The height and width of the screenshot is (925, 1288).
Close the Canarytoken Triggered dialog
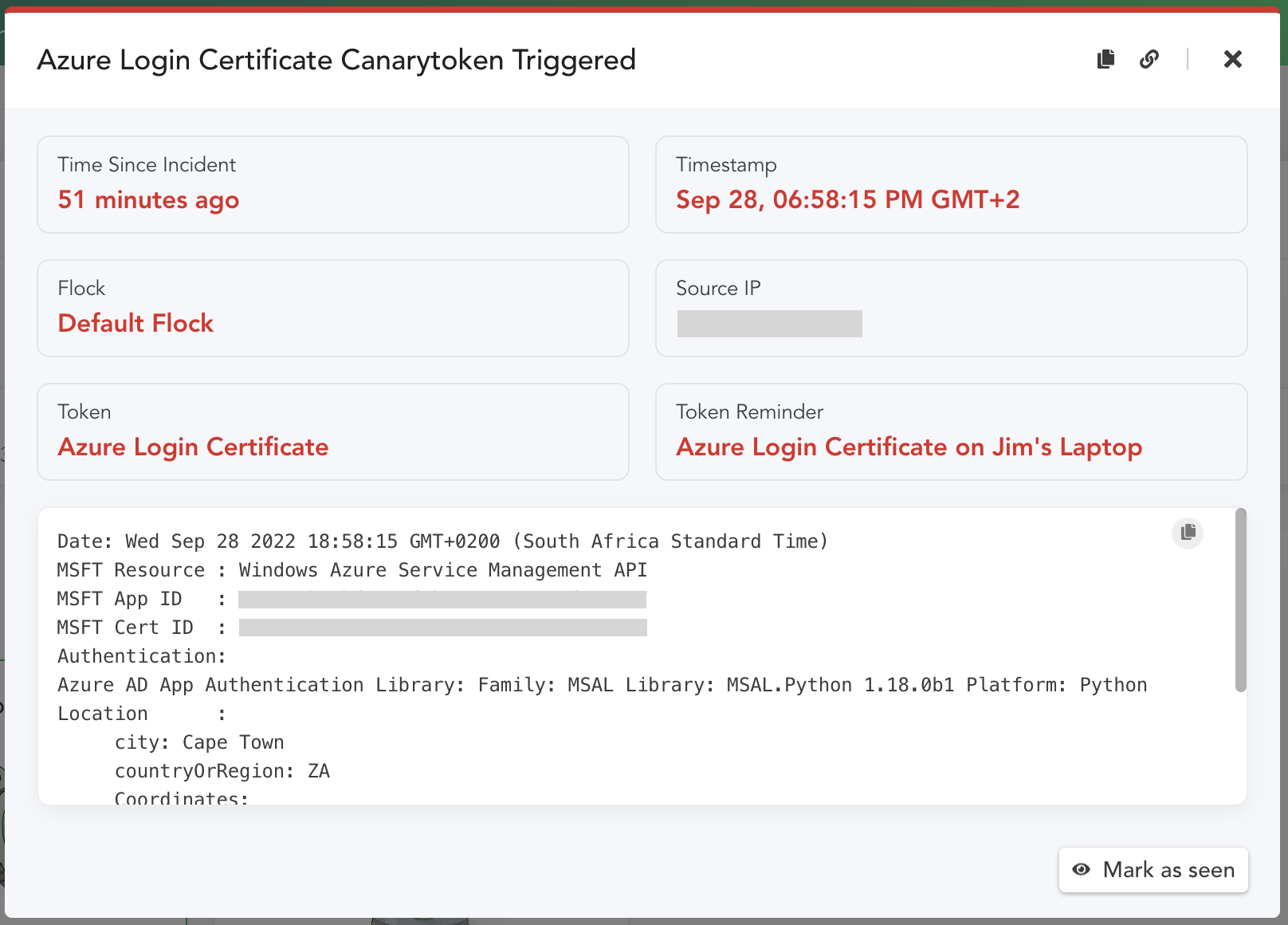[1232, 59]
